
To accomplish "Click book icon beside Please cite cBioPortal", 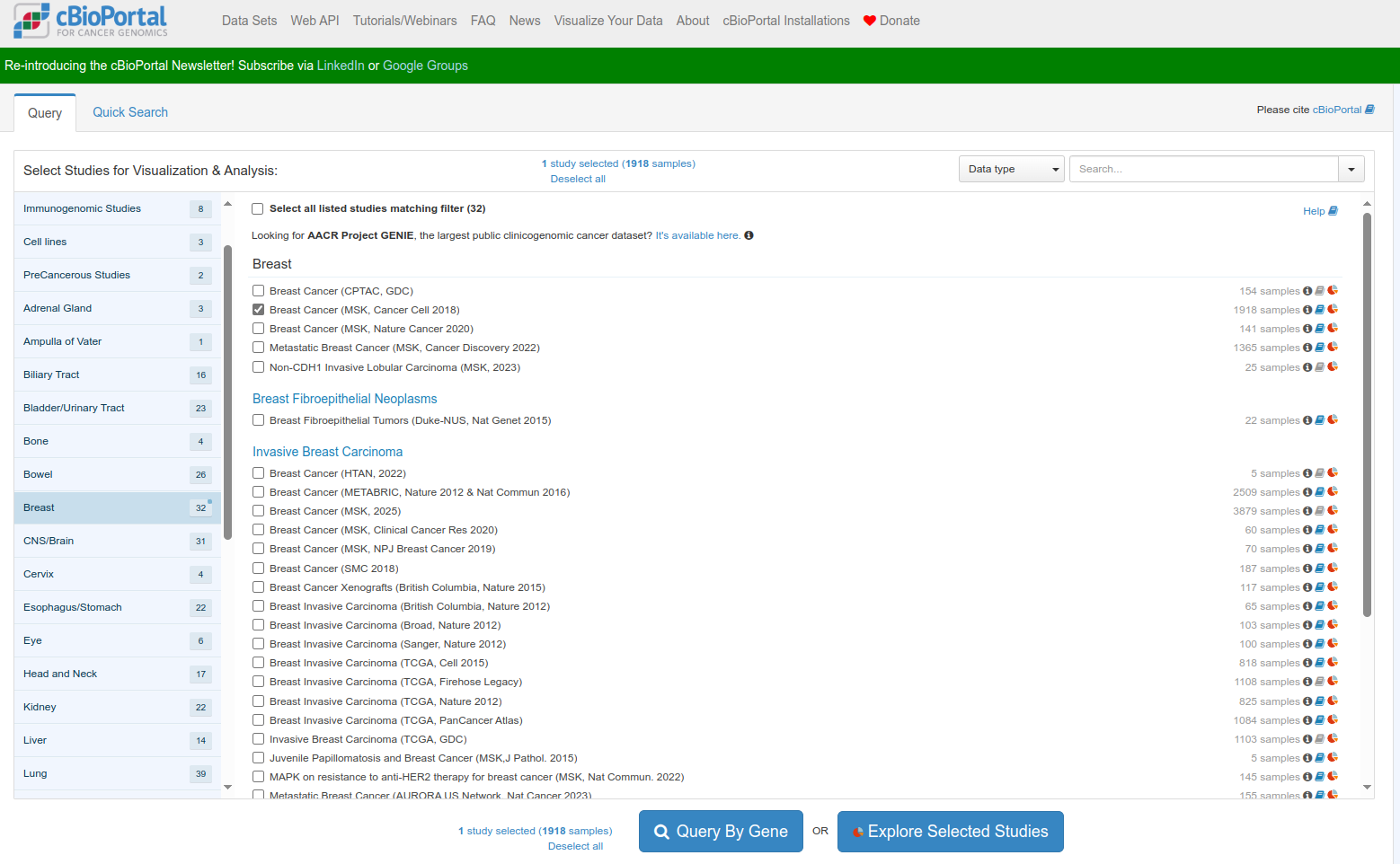I will pos(1370,110).
